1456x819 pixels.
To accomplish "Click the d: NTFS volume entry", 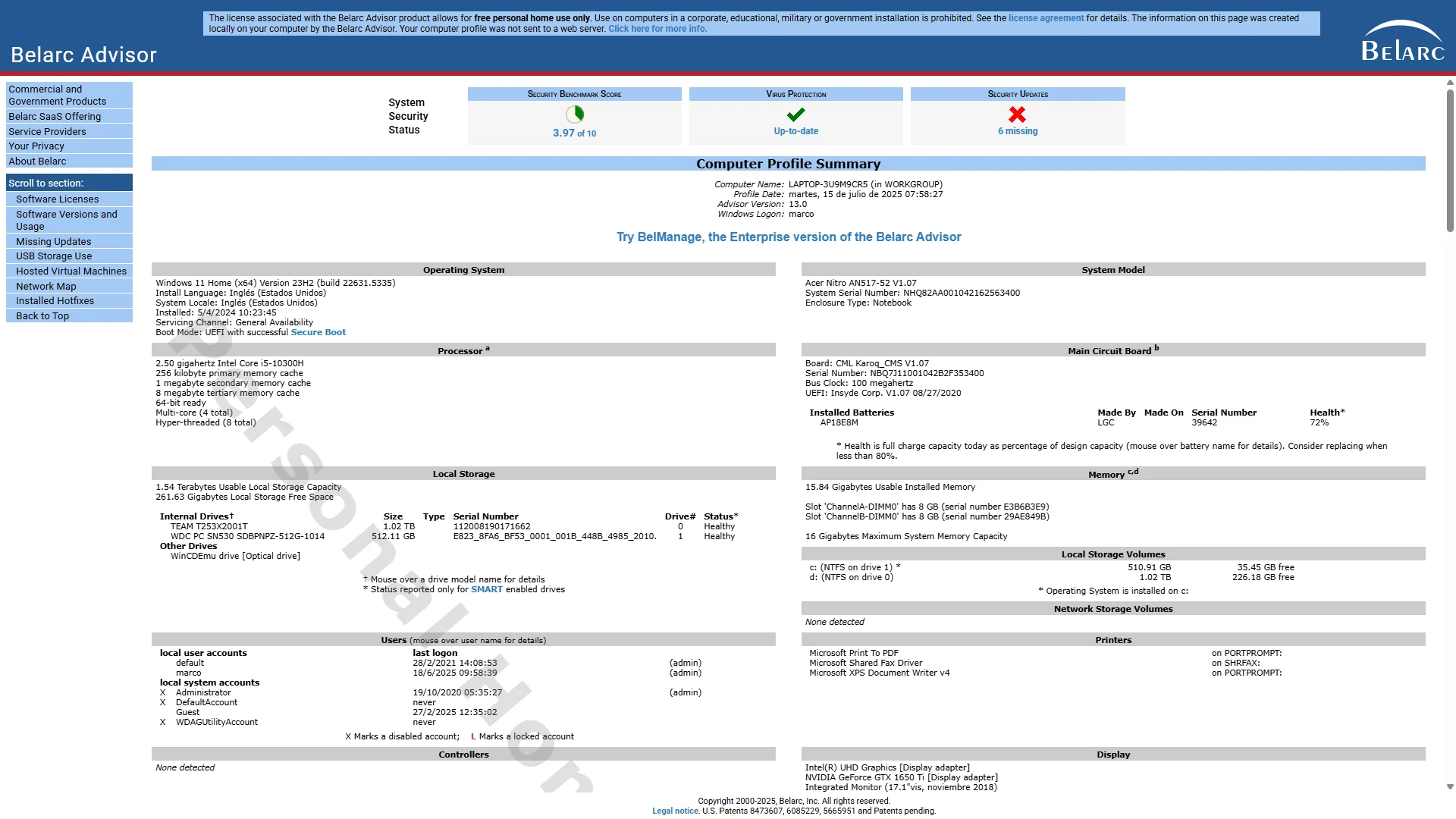I will point(851,577).
